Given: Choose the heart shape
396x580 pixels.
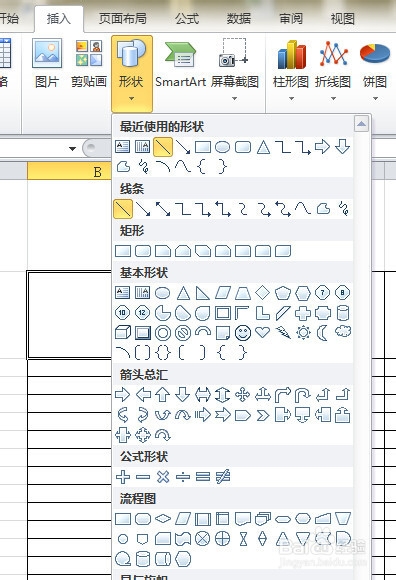Looking at the screenshot, I should pyautogui.click(x=263, y=332).
